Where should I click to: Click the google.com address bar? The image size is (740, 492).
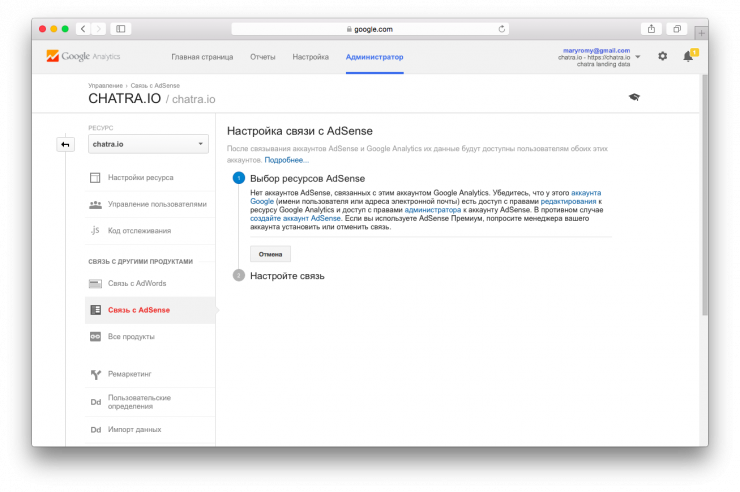pyautogui.click(x=368, y=29)
